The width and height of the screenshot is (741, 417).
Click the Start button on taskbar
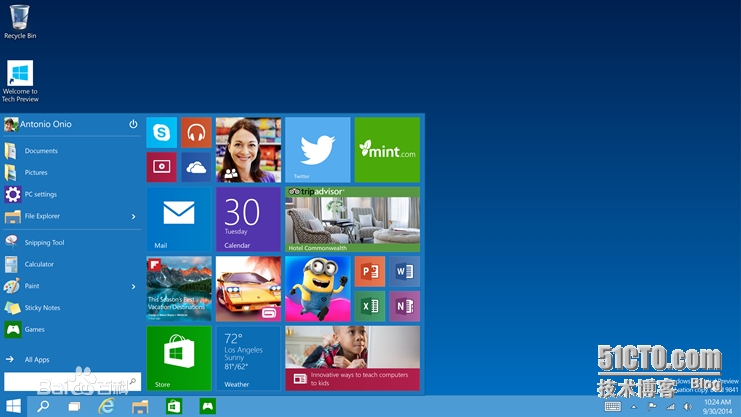click(x=13, y=406)
